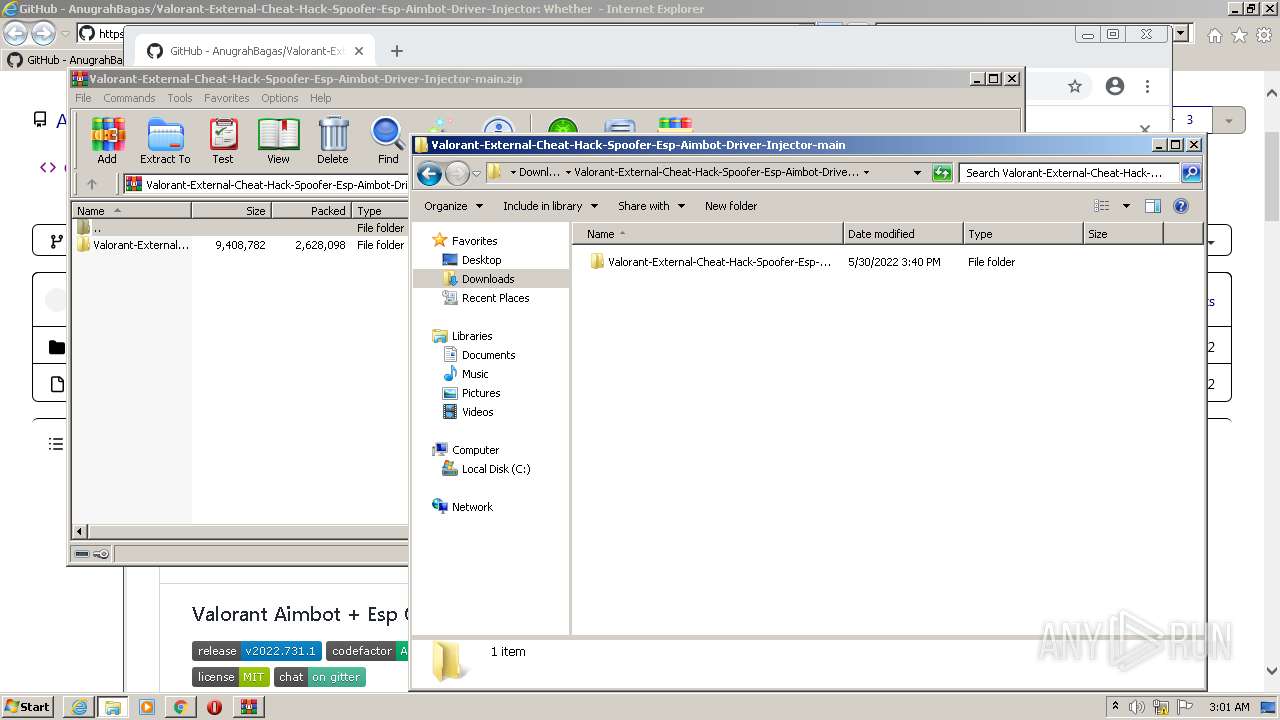The width and height of the screenshot is (1280, 720).
Task: Click Internet Explorer Home icon
Action: [1214, 35]
